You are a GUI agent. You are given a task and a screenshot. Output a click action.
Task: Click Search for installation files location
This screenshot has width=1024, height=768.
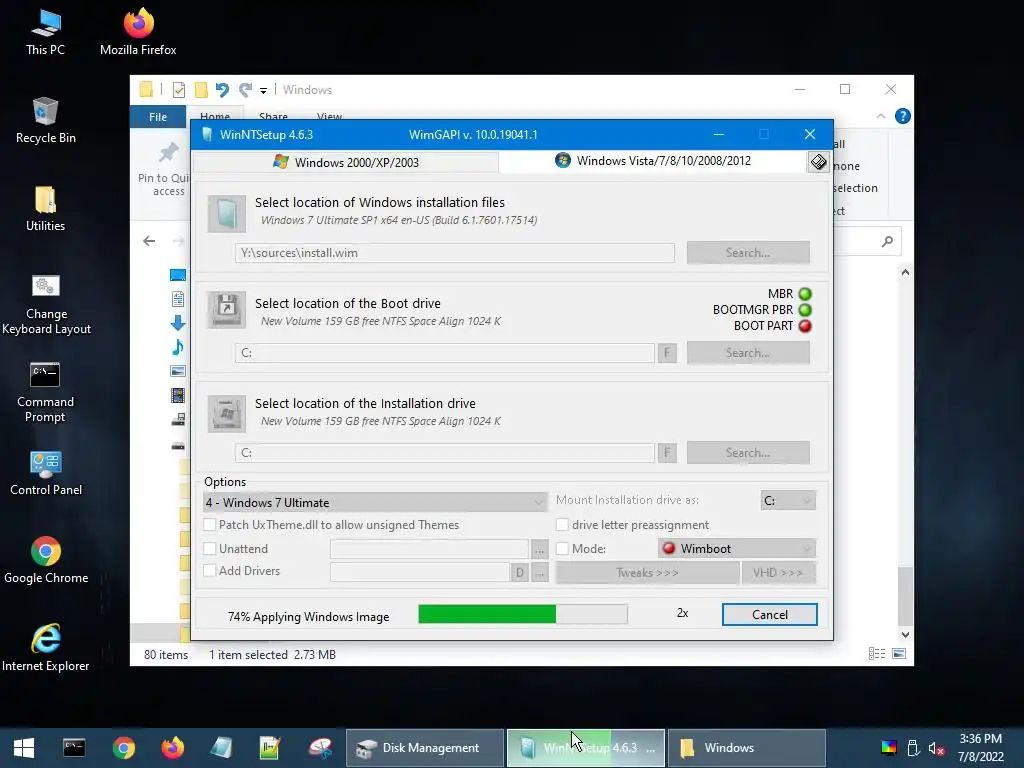[x=748, y=253]
